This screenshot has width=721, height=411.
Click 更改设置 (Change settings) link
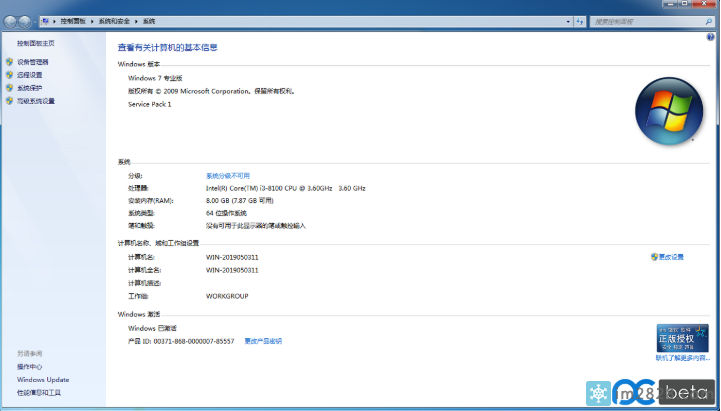(x=670, y=257)
